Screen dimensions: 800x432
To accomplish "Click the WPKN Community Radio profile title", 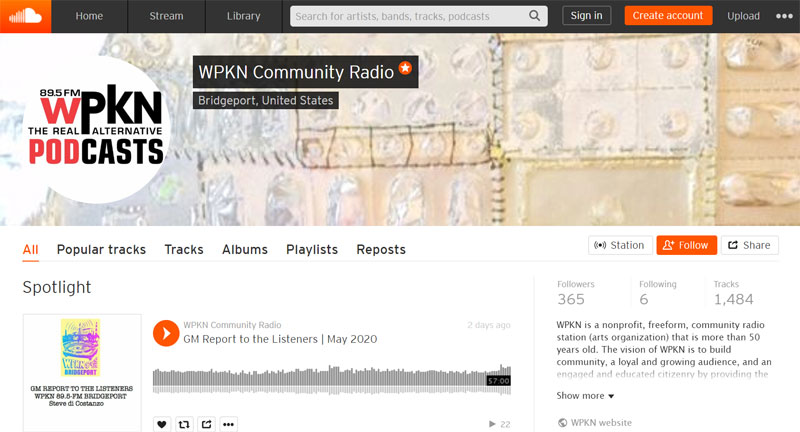I will [x=296, y=72].
